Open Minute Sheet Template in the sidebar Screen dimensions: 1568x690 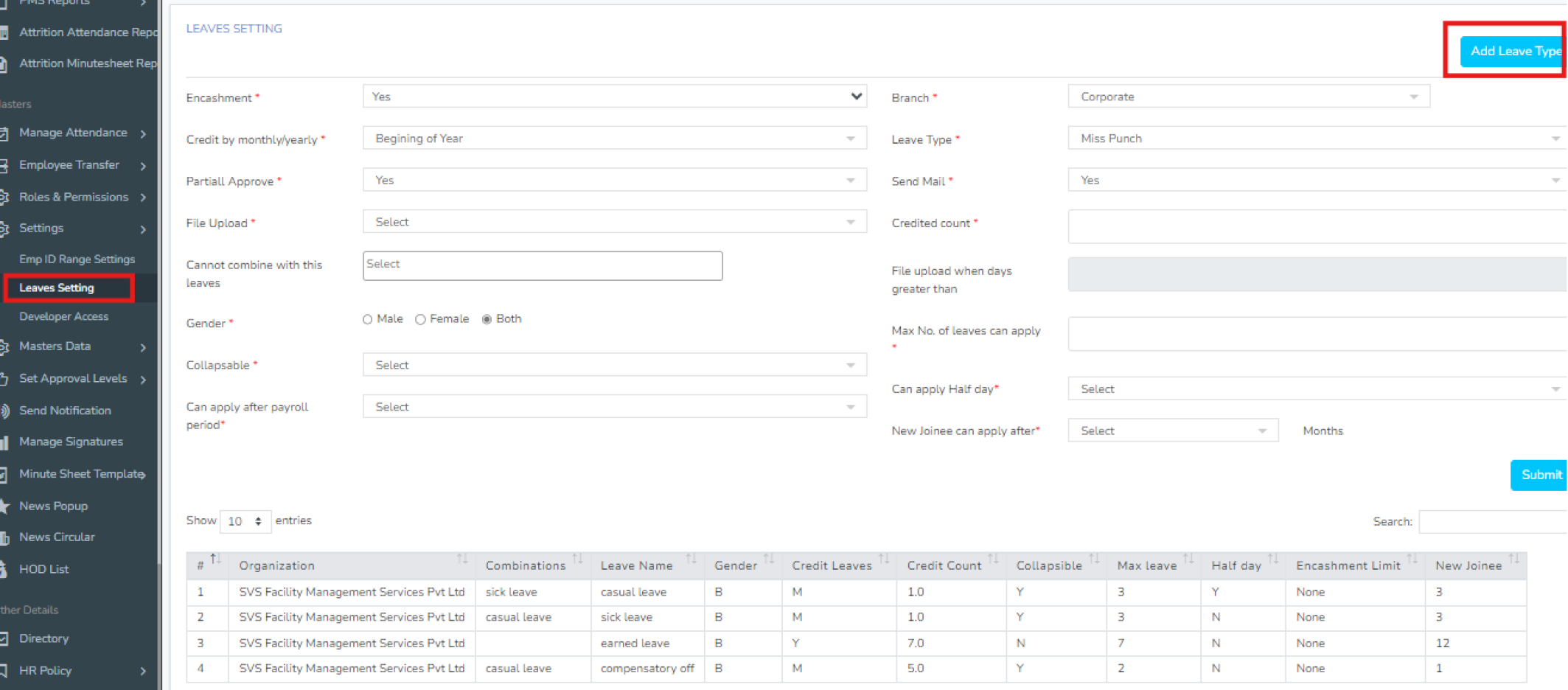pos(81,474)
